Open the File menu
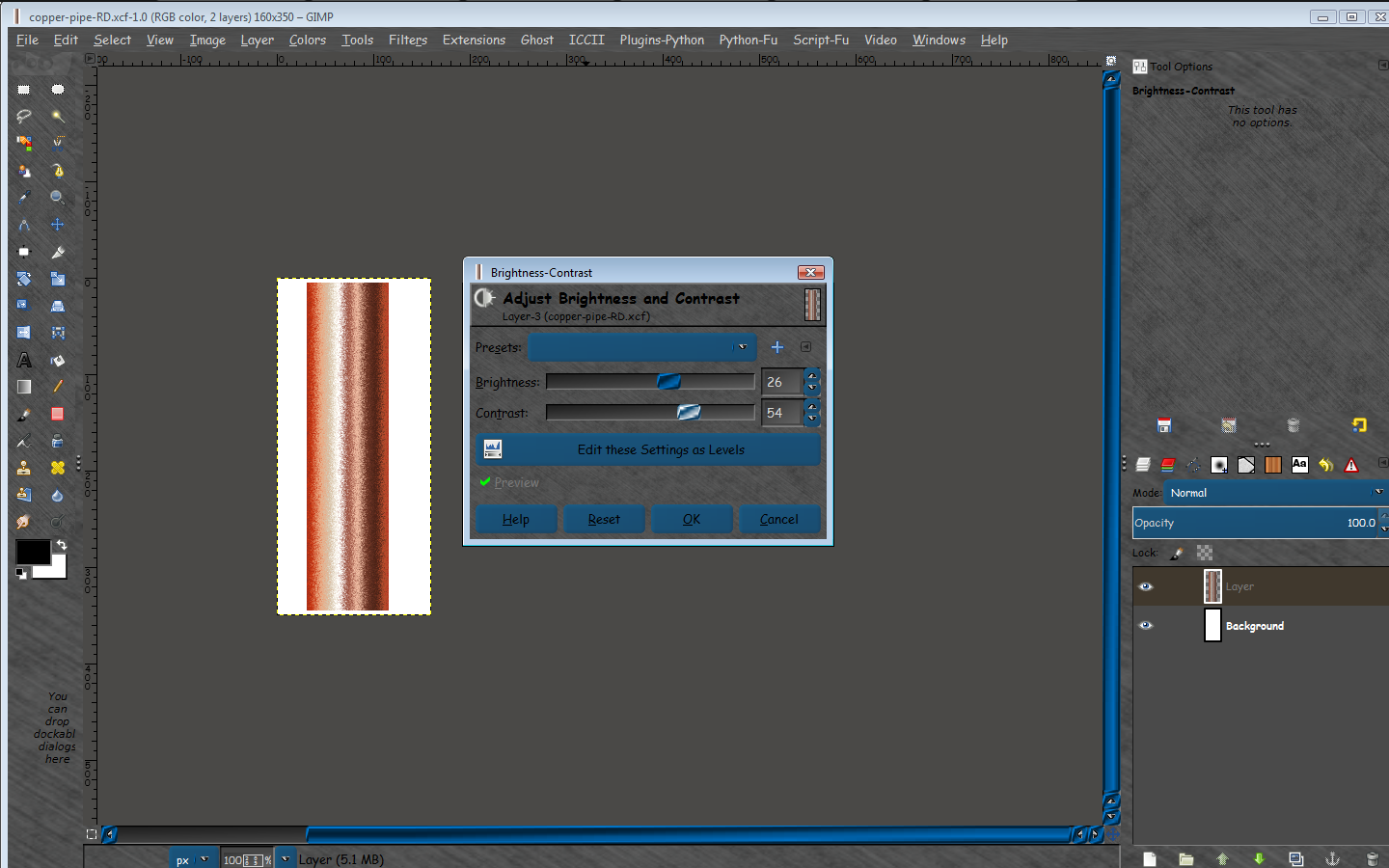This screenshot has width=1389, height=868. (27, 40)
